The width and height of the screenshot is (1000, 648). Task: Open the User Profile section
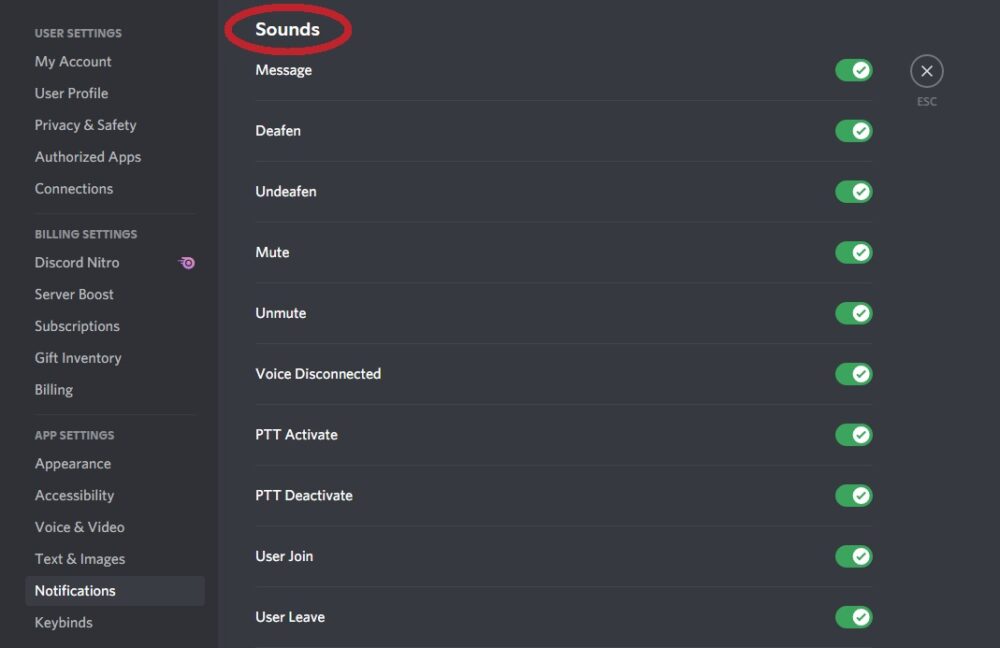70,93
